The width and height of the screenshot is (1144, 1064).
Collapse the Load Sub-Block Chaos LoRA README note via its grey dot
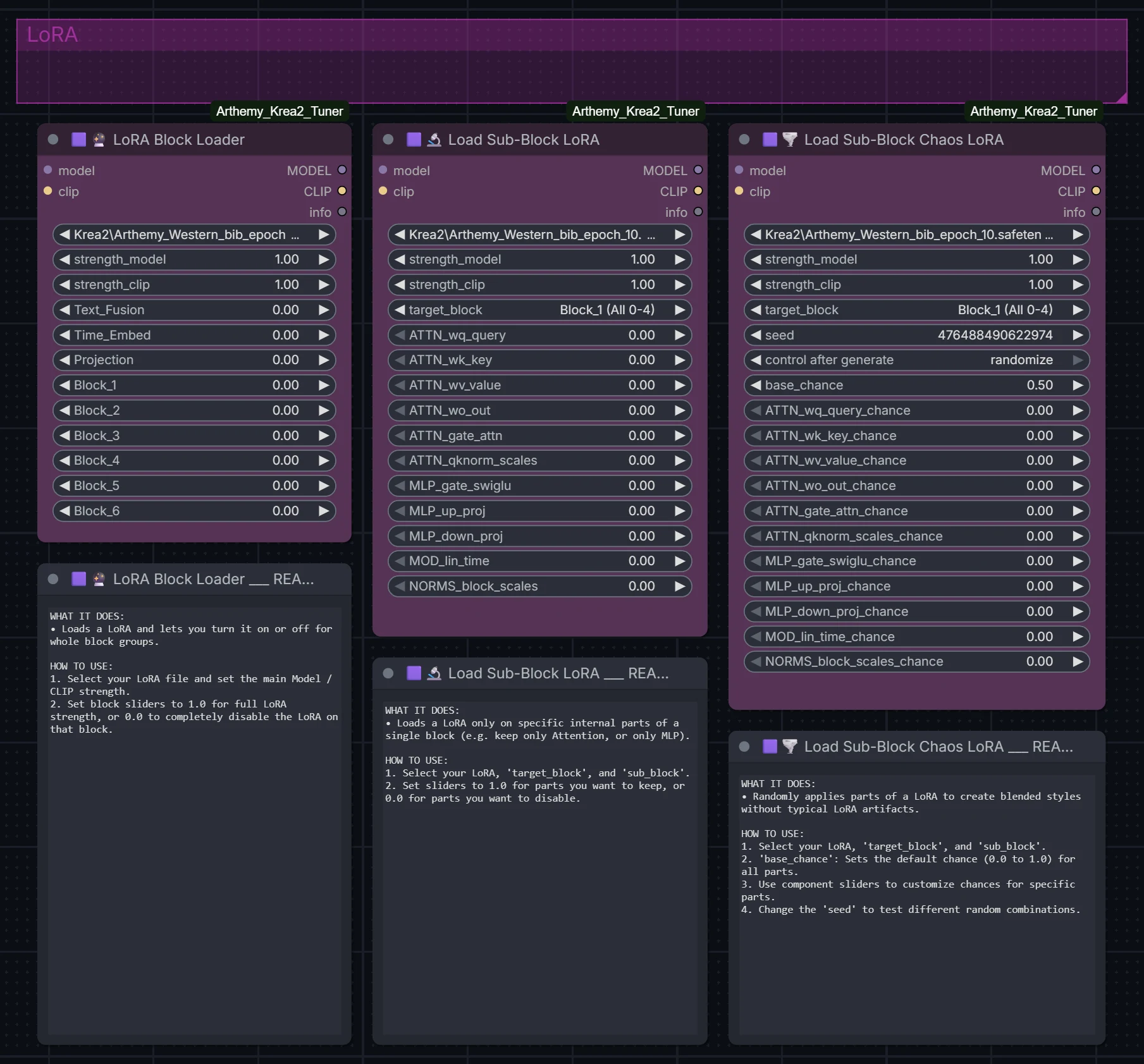(x=744, y=747)
